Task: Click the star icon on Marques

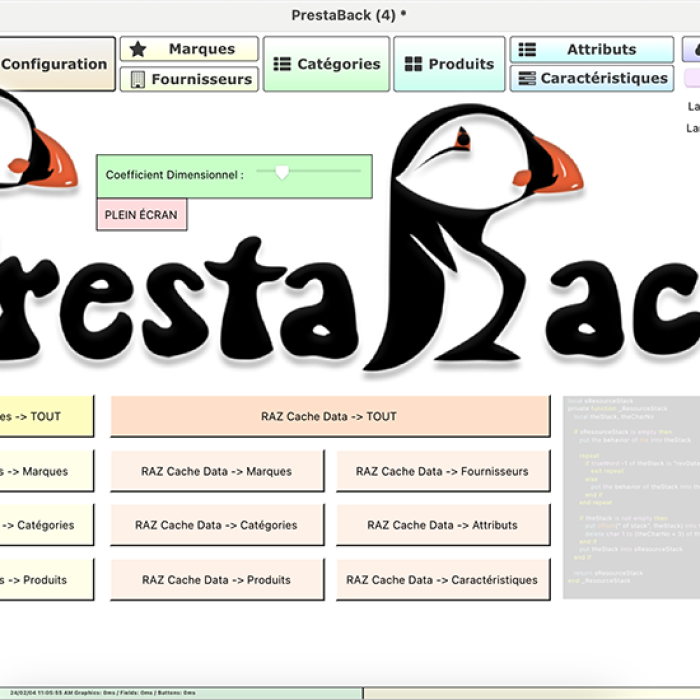Action: [x=138, y=49]
